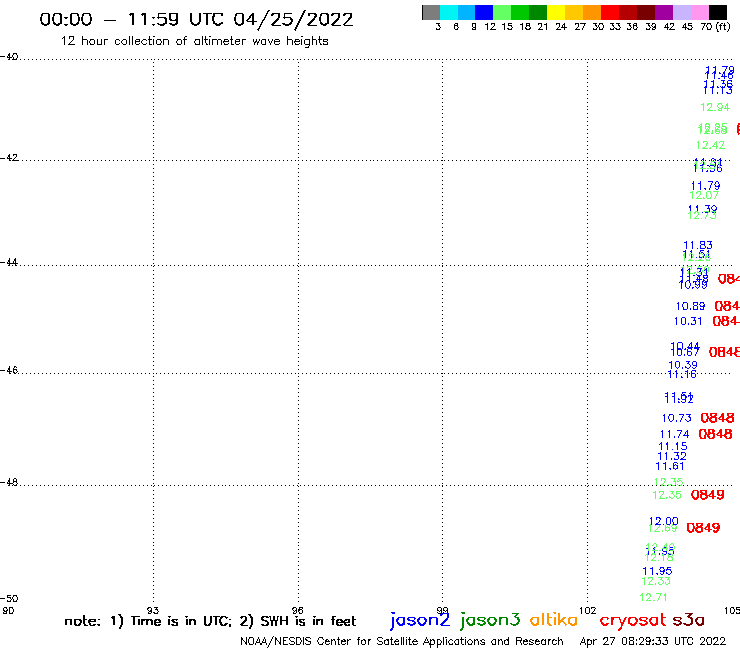The image size is (740, 650).
Task: Select the jason2 satellite label
Action: 420,620
